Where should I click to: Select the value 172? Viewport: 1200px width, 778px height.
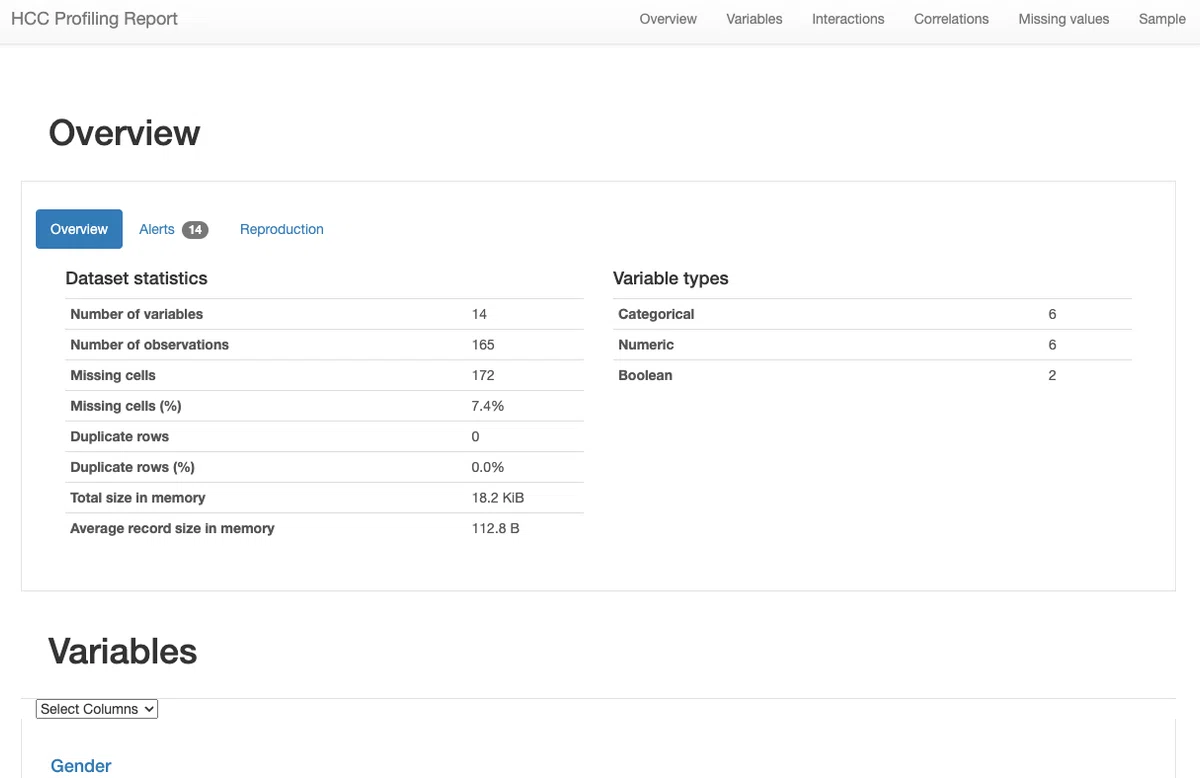[x=483, y=376]
